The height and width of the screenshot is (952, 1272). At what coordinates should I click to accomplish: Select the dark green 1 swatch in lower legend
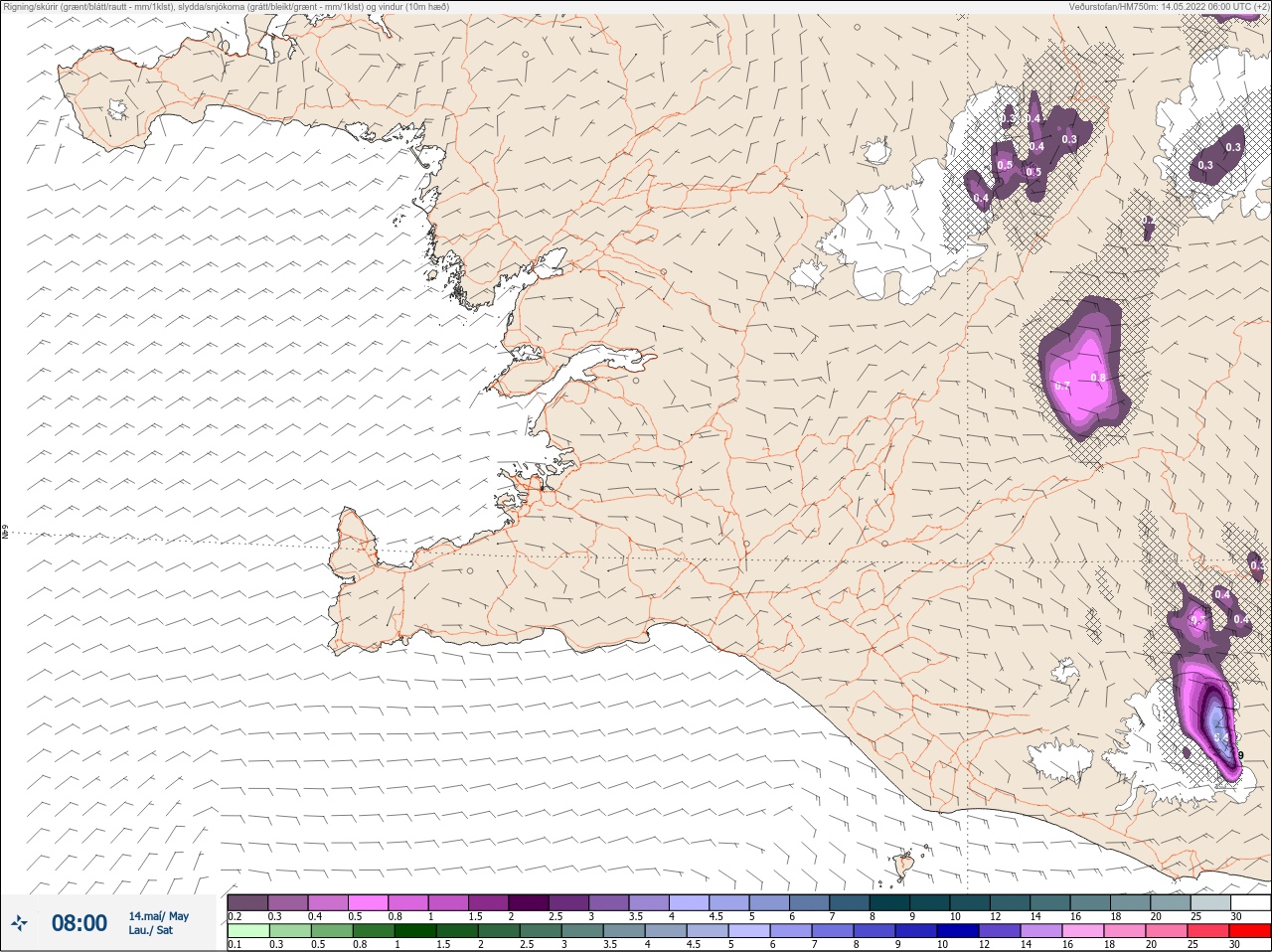pos(414,931)
